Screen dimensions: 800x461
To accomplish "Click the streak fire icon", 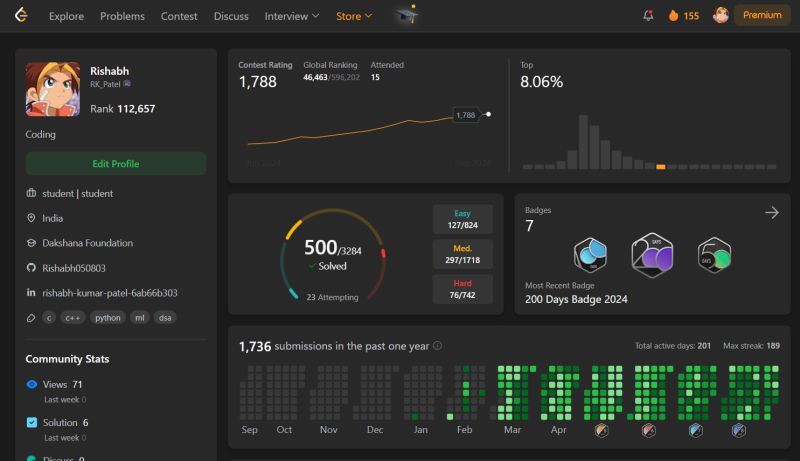I will (x=673, y=16).
